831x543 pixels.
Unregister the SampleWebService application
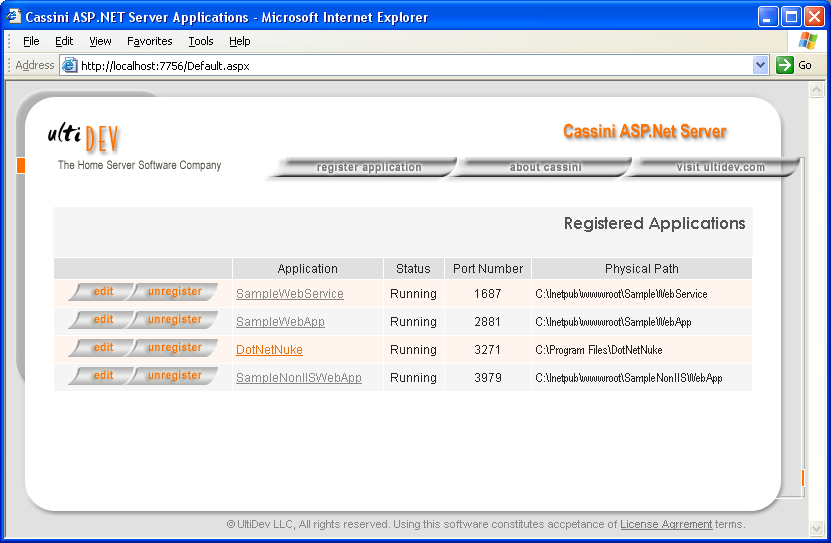coord(174,291)
